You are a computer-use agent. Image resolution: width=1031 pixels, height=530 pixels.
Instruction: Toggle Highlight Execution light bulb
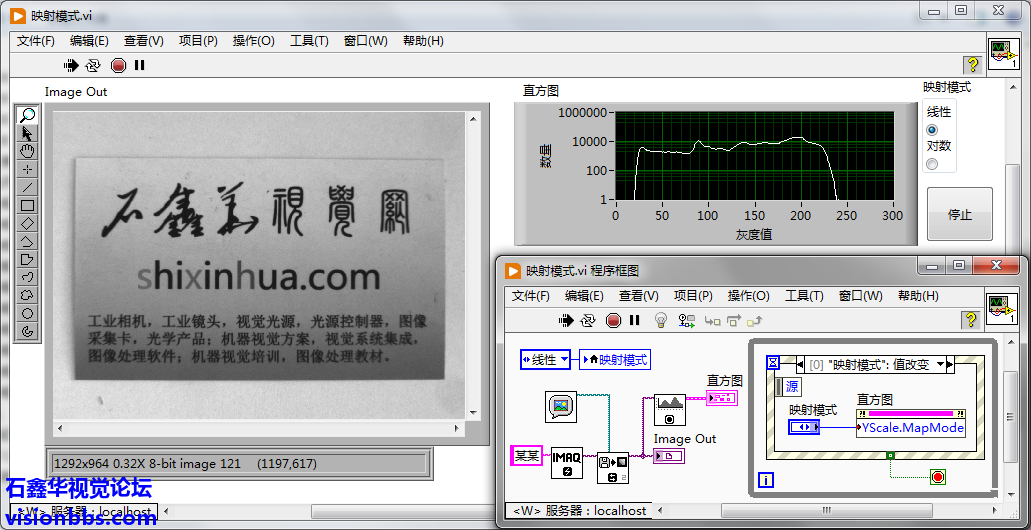tap(661, 320)
